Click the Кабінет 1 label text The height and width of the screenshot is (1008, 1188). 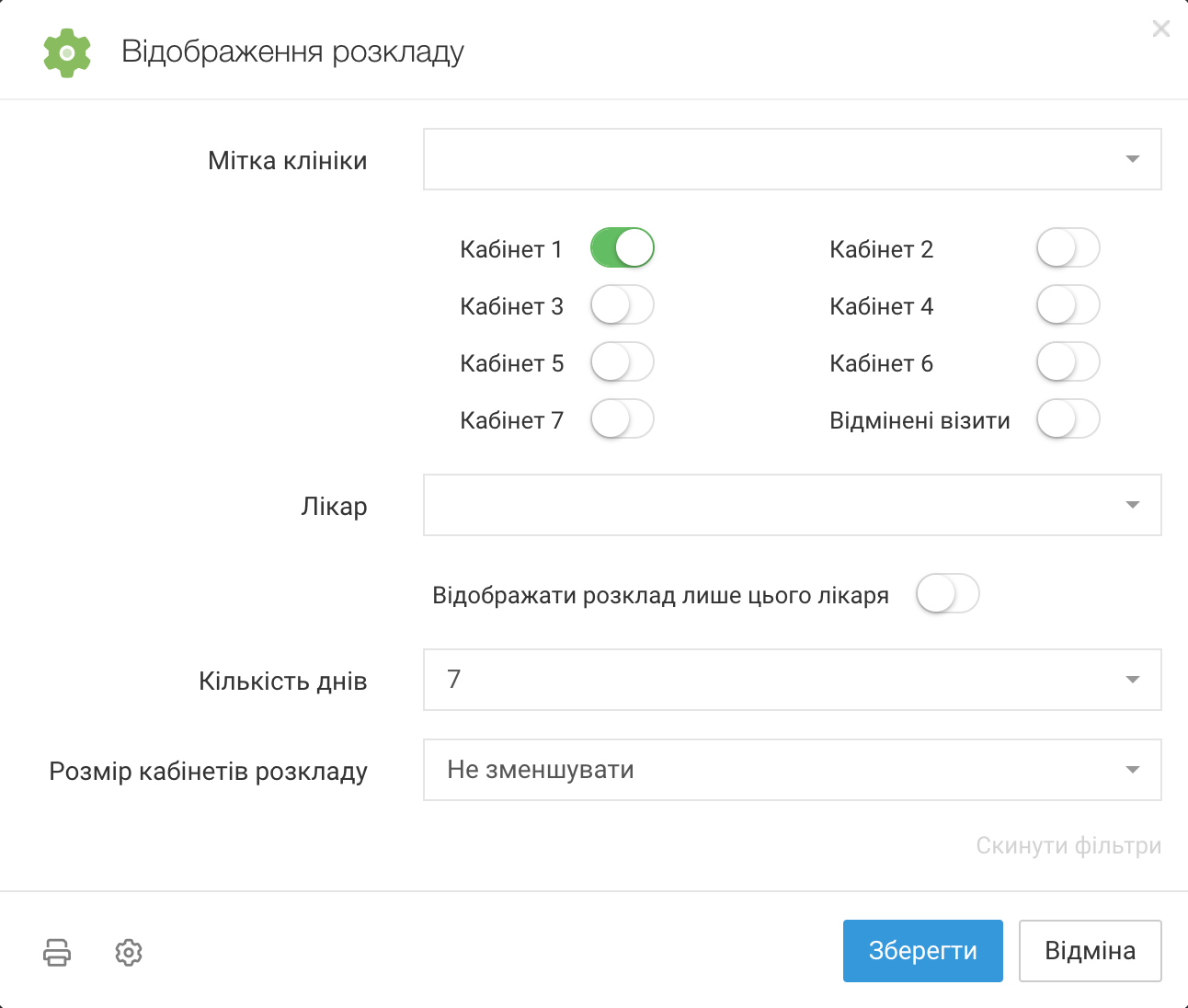511,249
